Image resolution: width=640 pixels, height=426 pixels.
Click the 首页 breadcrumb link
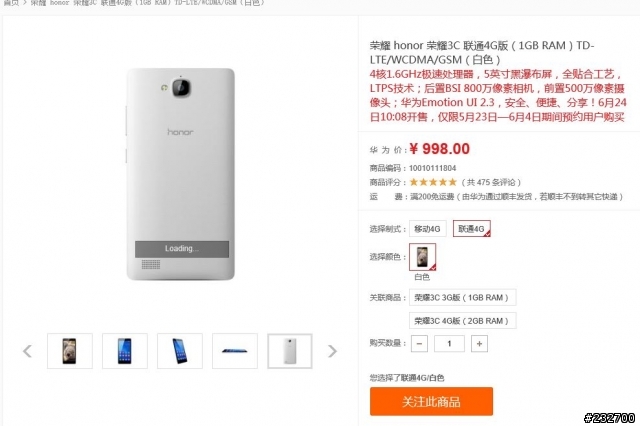tap(11, 2)
